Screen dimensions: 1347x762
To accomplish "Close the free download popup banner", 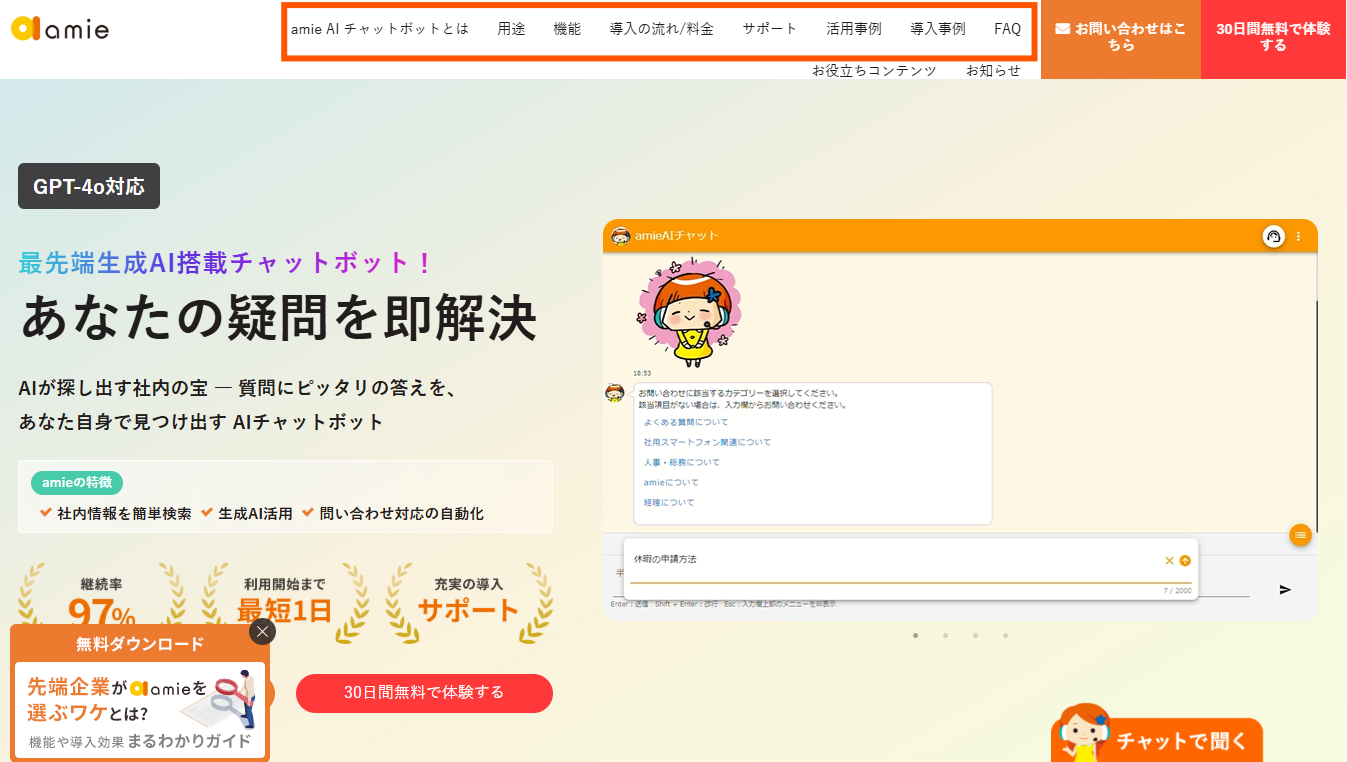I will coord(262,631).
